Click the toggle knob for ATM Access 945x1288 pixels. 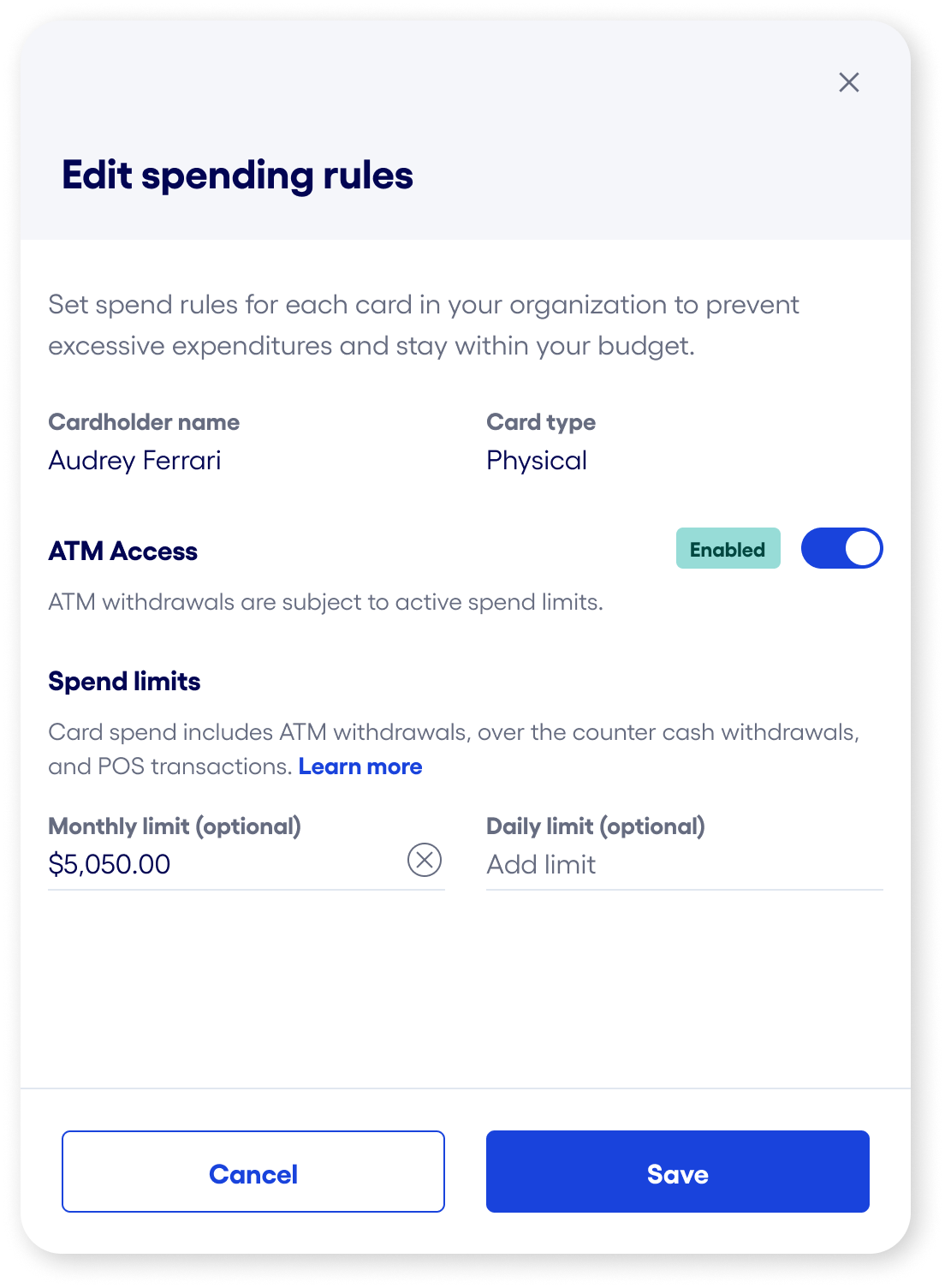(861, 547)
